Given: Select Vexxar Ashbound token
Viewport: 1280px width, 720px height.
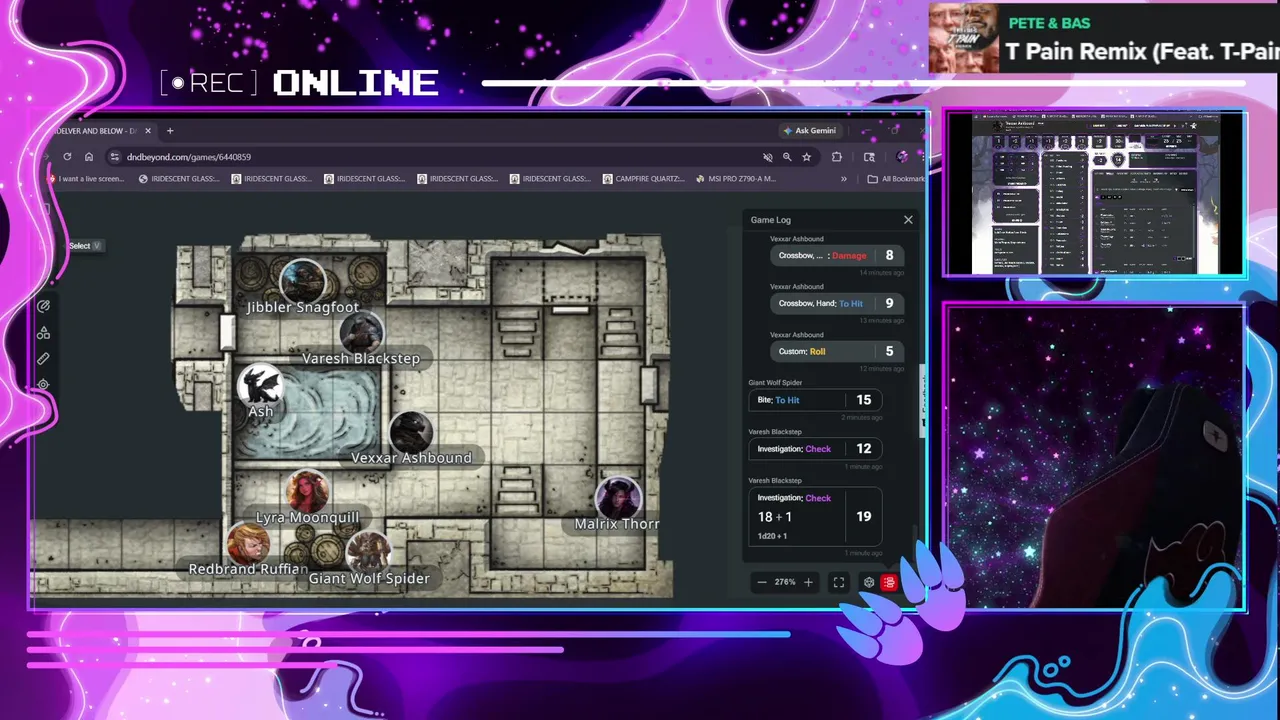Looking at the screenshot, I should [x=410, y=433].
